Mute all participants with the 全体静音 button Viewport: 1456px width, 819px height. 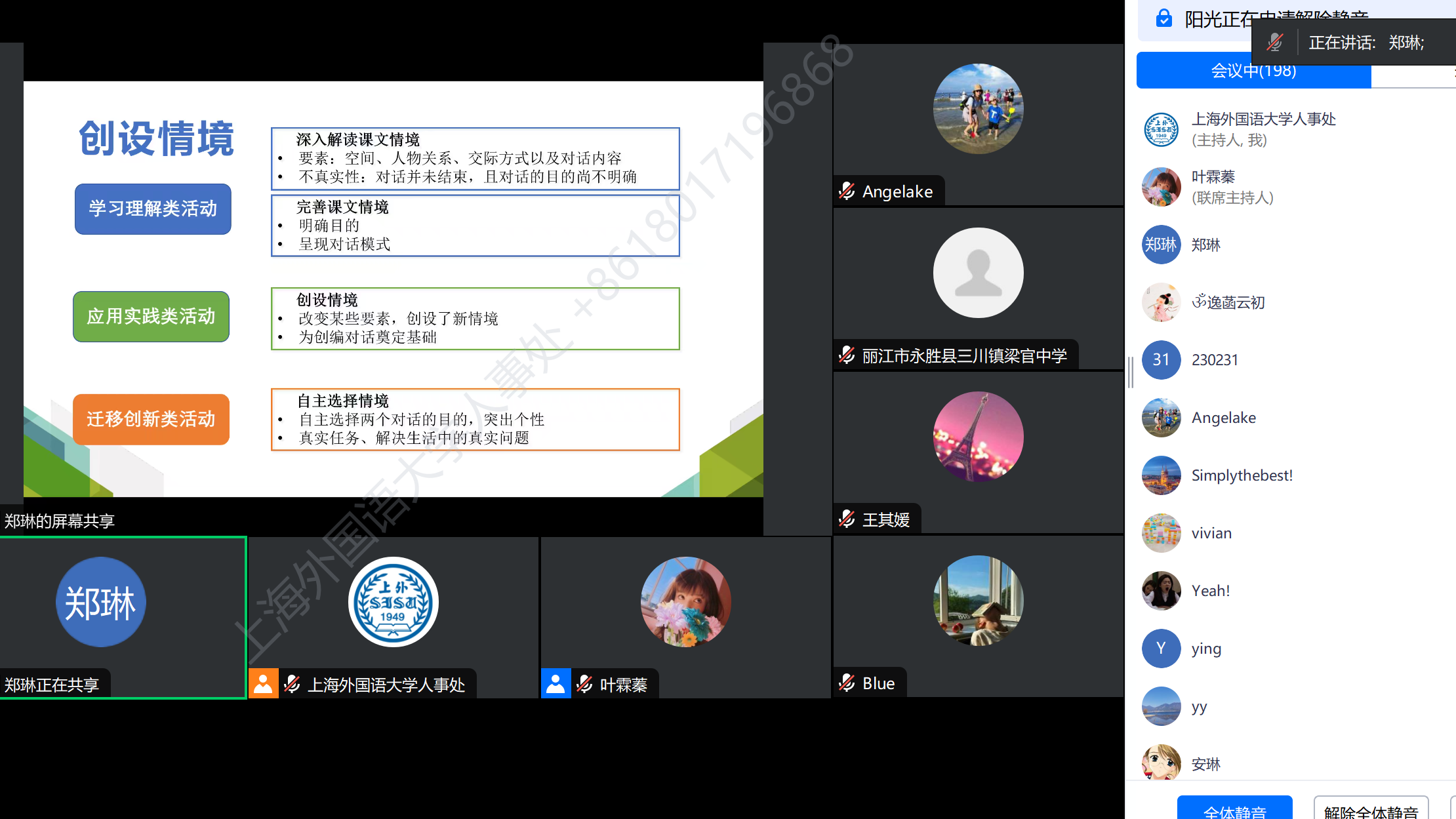click(x=1234, y=809)
